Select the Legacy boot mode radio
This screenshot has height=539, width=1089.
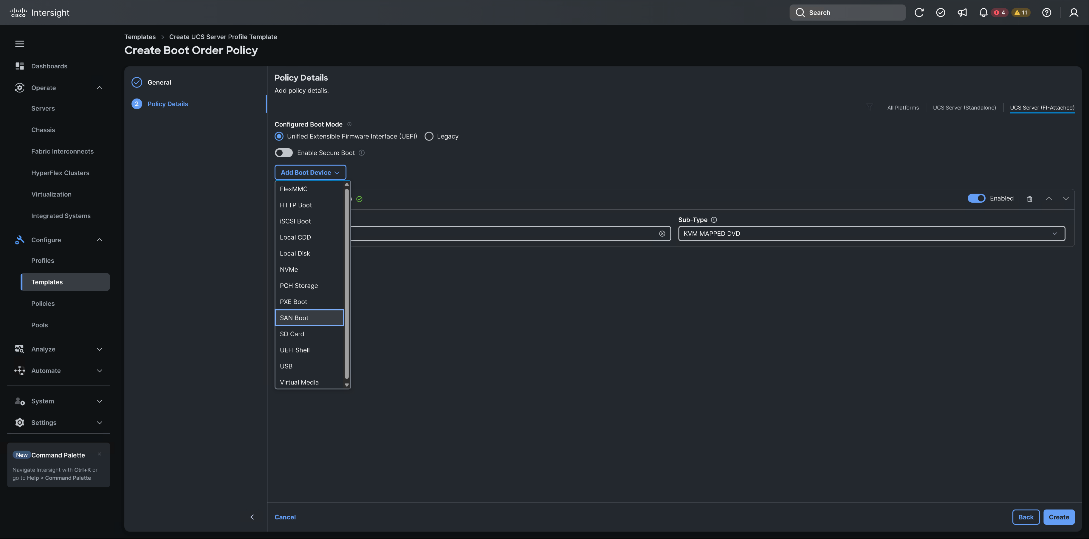coord(429,137)
